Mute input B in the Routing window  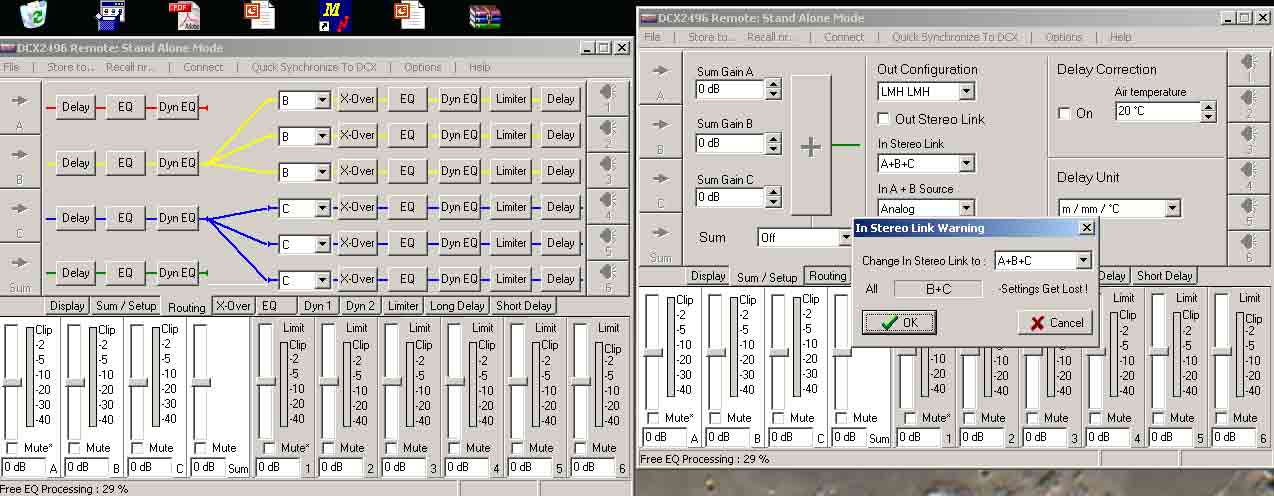click(75, 448)
